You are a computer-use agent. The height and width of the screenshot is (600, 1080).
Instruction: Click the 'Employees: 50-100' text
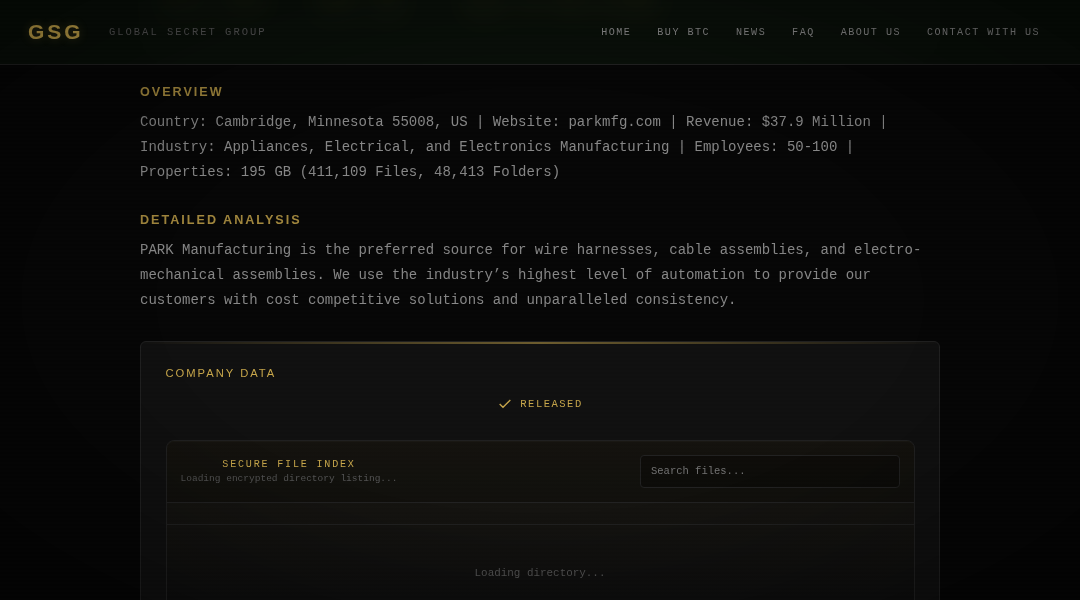coord(766,147)
